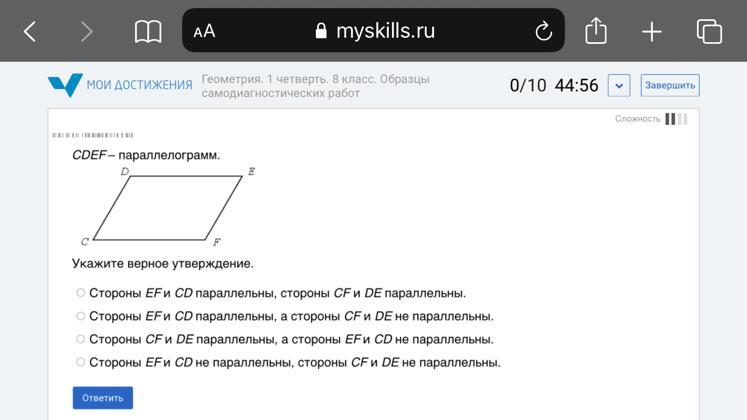Click the Мои достижения checkmark logo
This screenshot has height=420, width=747.
tap(65, 85)
